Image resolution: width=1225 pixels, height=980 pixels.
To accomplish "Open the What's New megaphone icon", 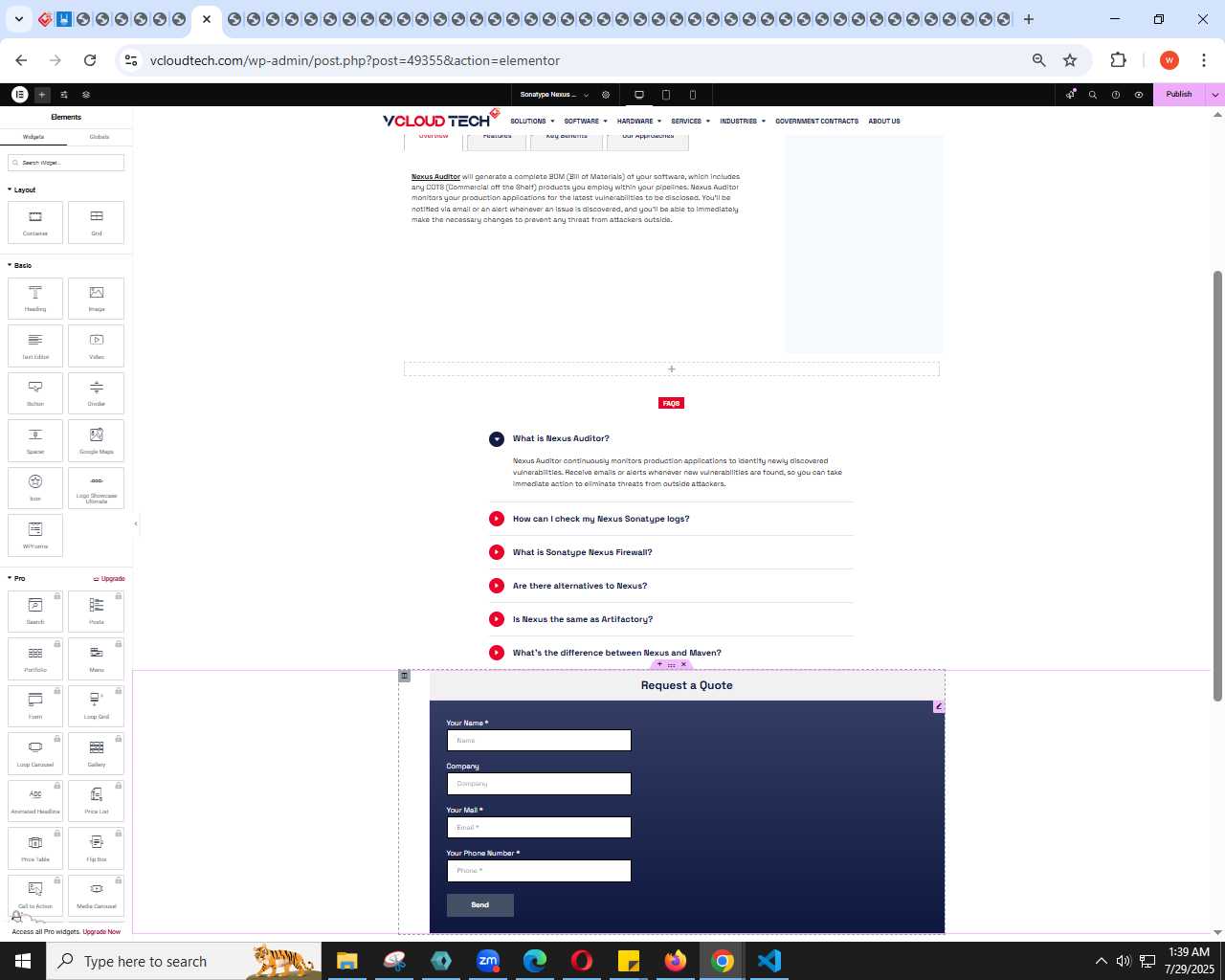I will (1071, 95).
